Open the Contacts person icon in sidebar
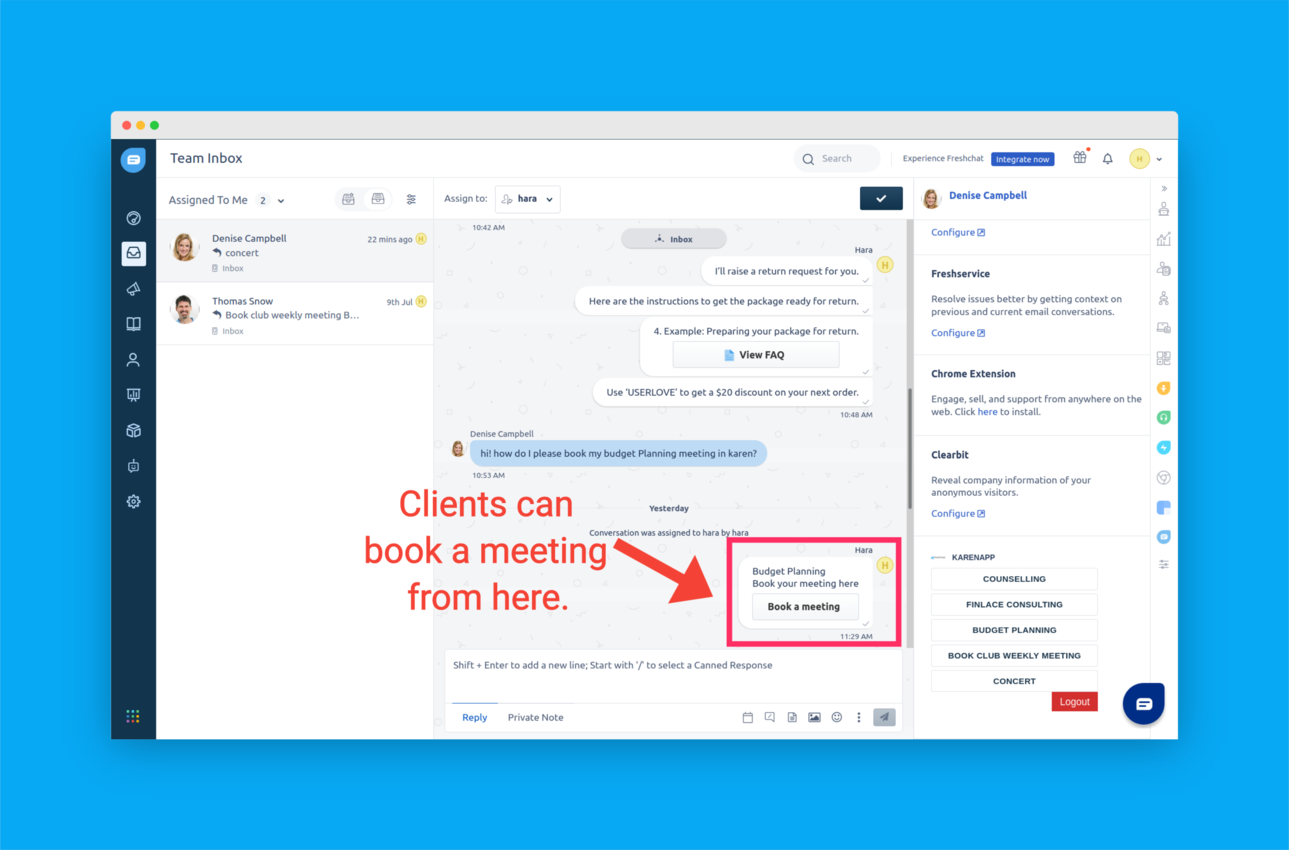Image resolution: width=1289 pixels, height=850 pixels. click(133, 360)
